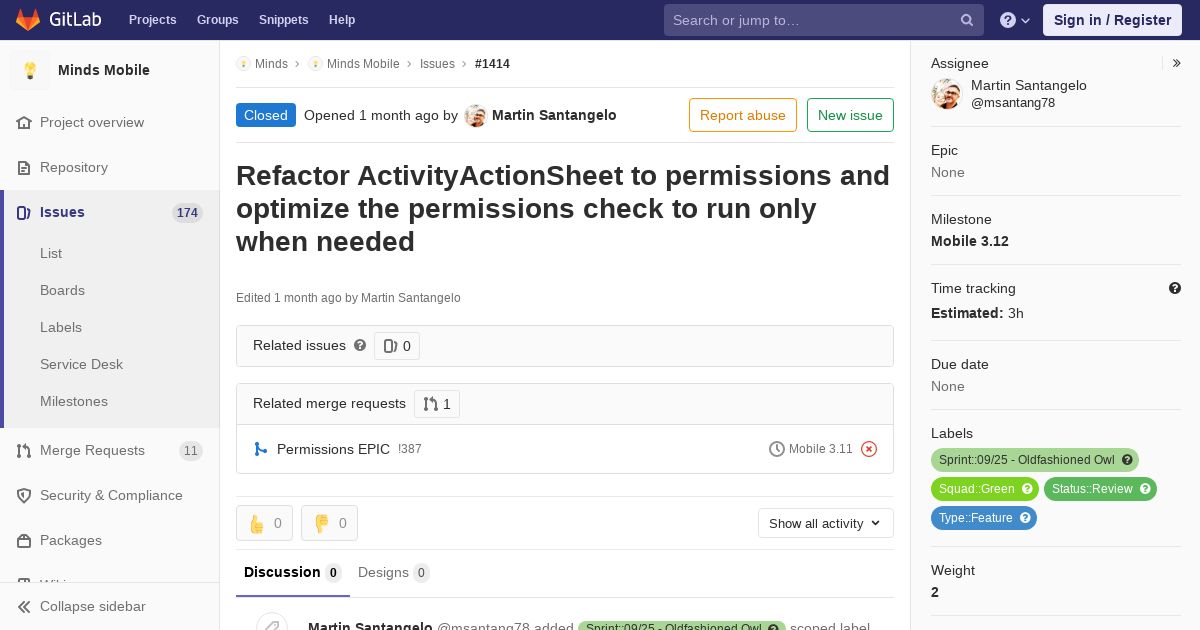This screenshot has width=1200, height=630.
Task: Open the Show all activity dropdown
Action: 826,523
